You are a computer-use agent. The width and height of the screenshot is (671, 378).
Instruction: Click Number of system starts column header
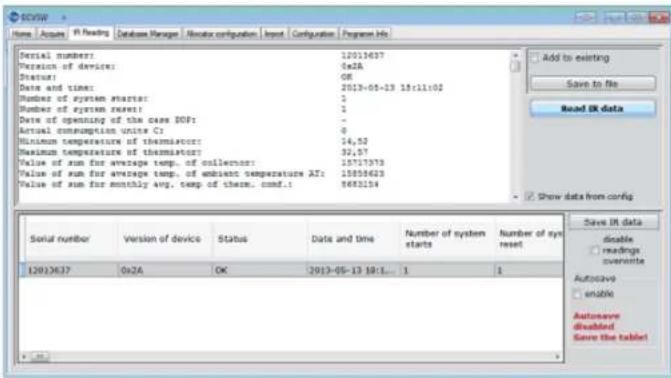click(447, 239)
